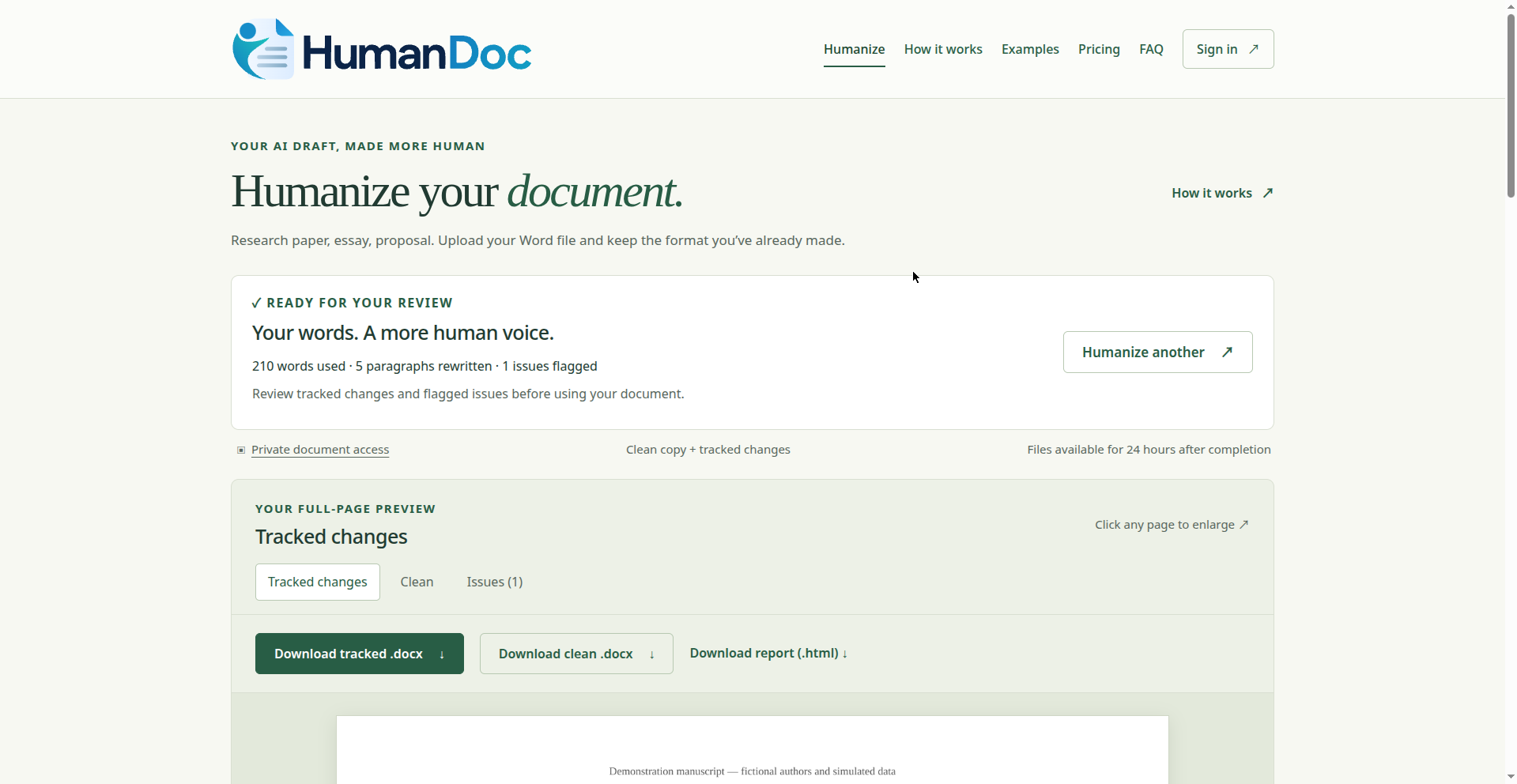Click the lock icon beside Private document access
The width and height of the screenshot is (1517, 784).
click(x=241, y=450)
